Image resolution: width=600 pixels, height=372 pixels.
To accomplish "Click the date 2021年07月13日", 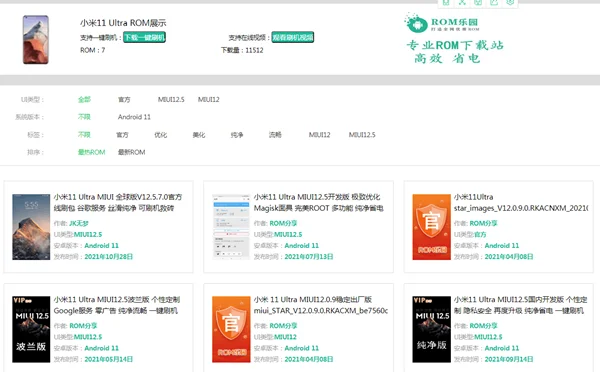I will [x=309, y=256].
